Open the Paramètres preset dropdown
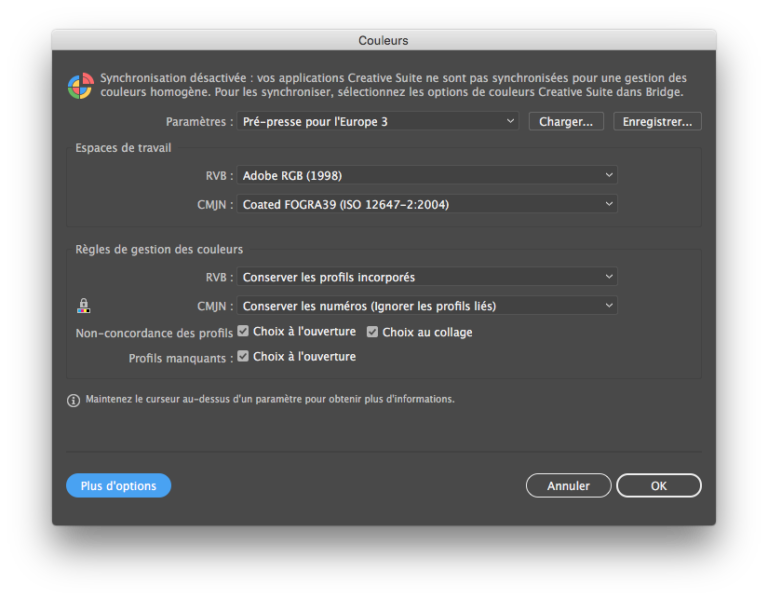 pos(378,122)
